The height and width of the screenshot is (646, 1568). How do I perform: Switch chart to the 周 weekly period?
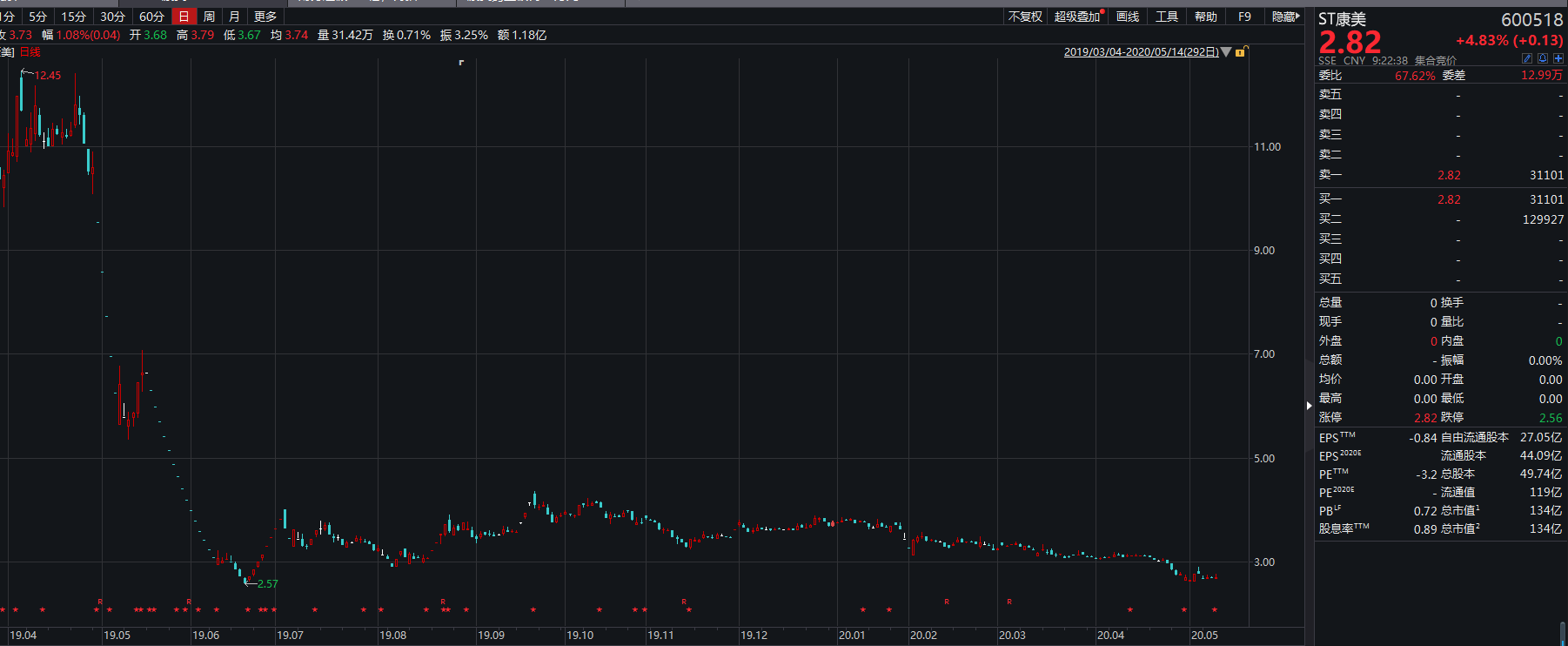[x=209, y=17]
